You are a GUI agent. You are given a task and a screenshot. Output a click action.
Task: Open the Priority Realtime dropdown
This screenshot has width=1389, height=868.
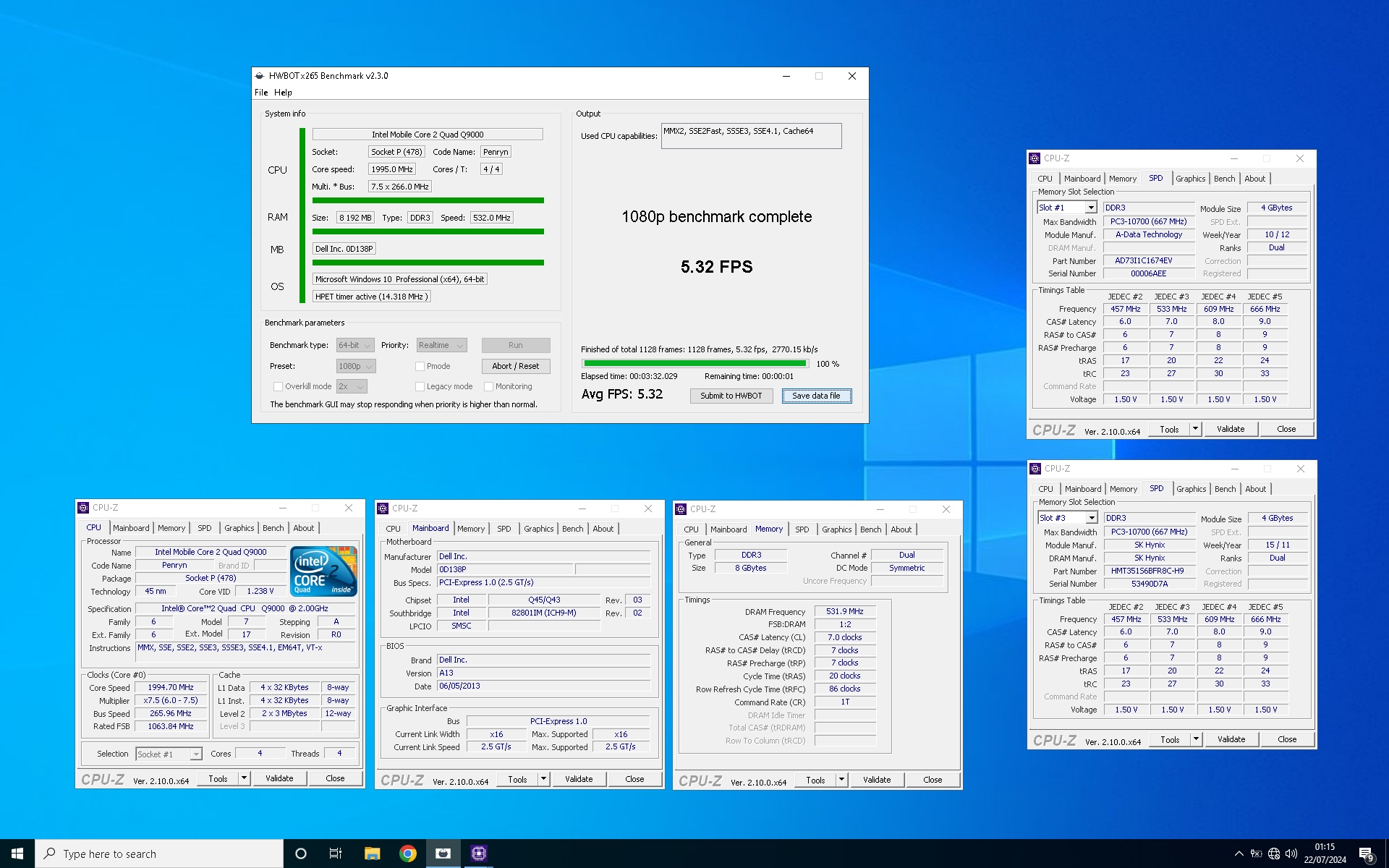(x=441, y=346)
